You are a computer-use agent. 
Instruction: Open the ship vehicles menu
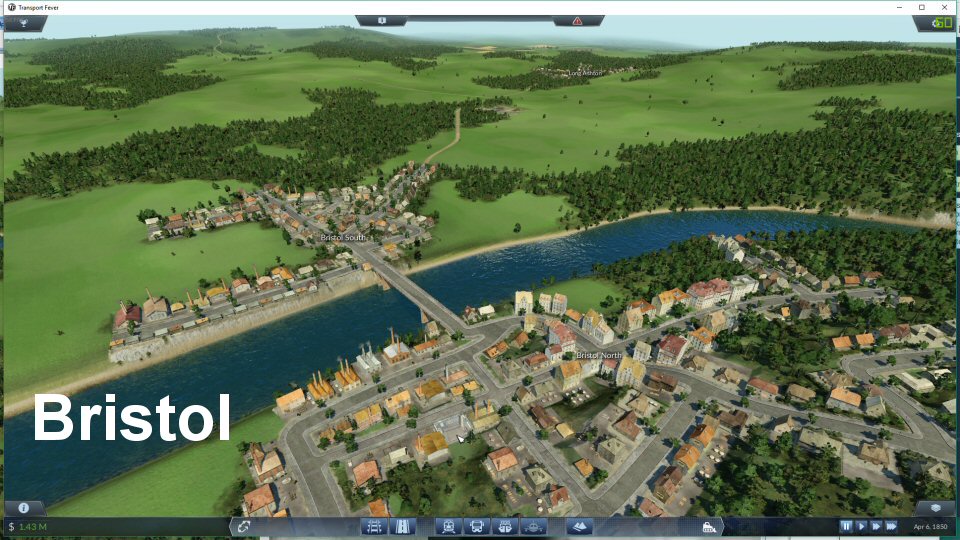(x=504, y=527)
